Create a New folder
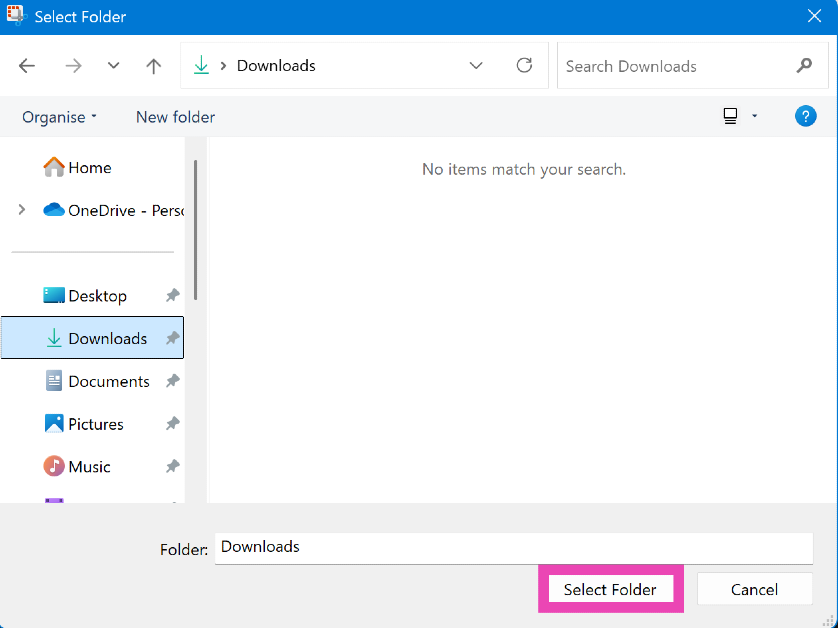Screen dimensions: 838x628 175,117
